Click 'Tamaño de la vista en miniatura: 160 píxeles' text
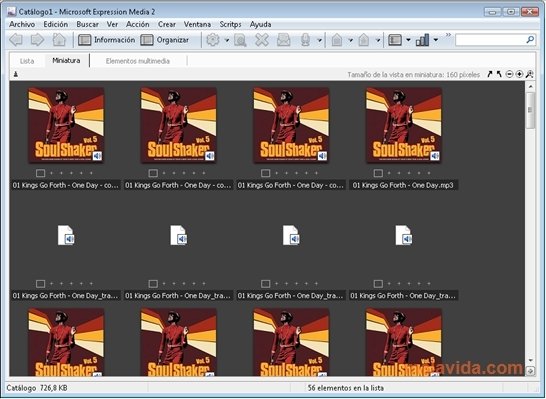 (x=413, y=75)
